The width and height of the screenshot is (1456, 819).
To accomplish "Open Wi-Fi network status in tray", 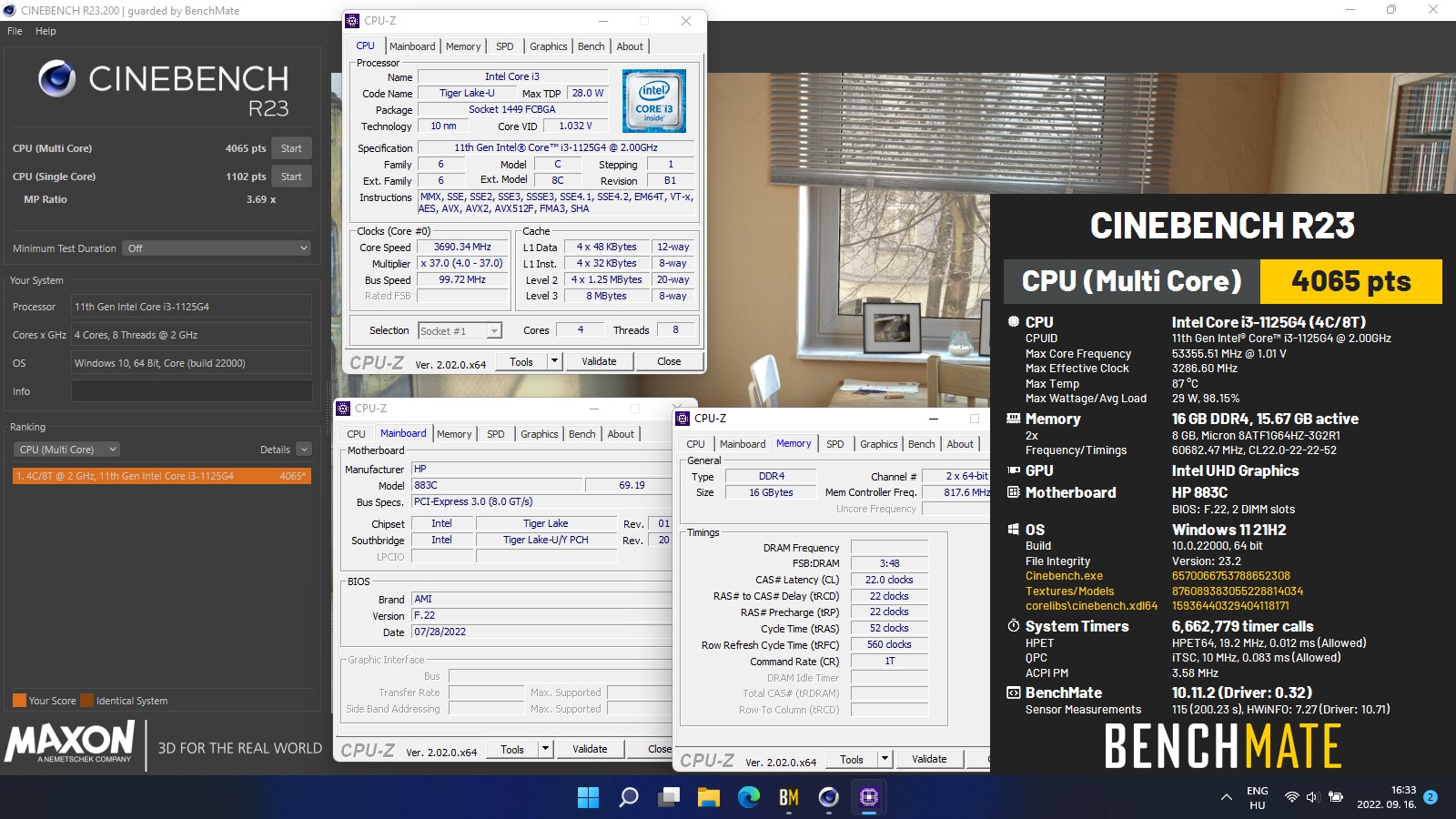I will pos(1291,797).
